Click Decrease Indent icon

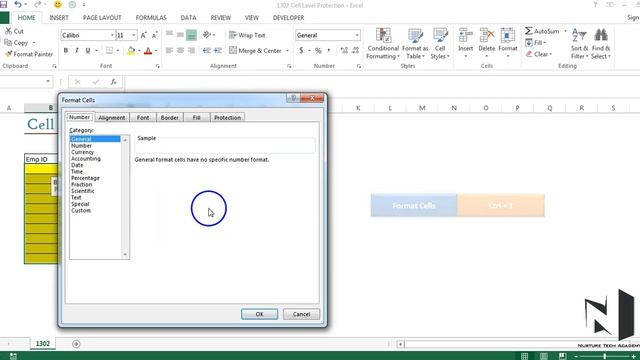[x=207, y=51]
